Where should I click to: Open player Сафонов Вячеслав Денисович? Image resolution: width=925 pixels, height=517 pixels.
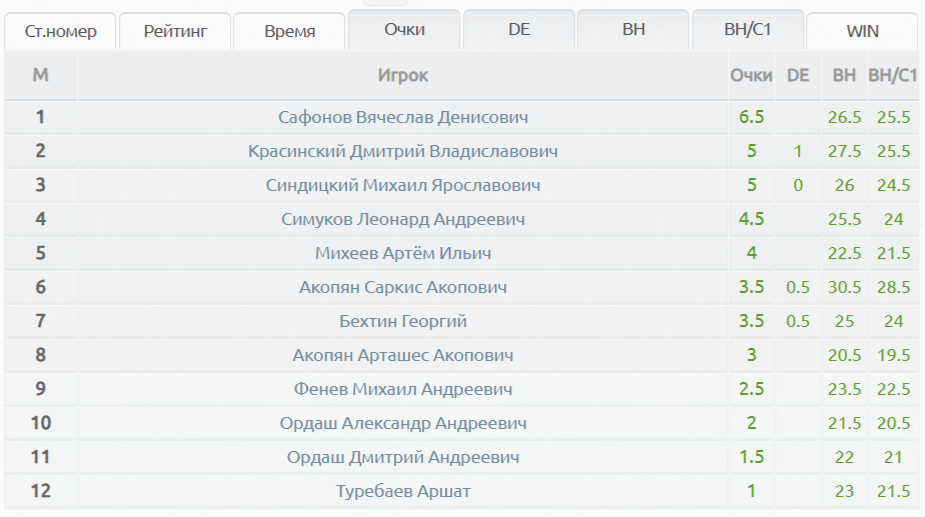click(x=403, y=117)
